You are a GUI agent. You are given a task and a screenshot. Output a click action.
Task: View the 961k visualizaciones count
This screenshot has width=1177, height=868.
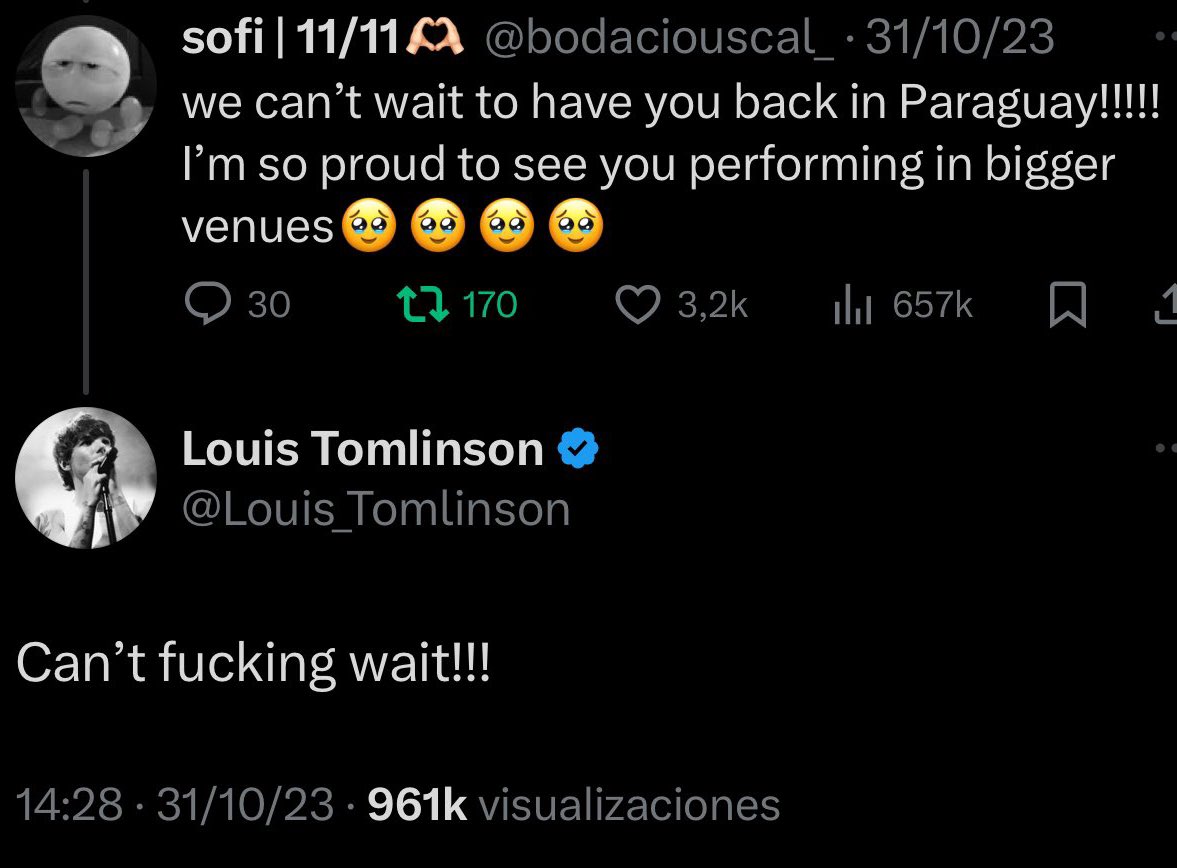[573, 804]
